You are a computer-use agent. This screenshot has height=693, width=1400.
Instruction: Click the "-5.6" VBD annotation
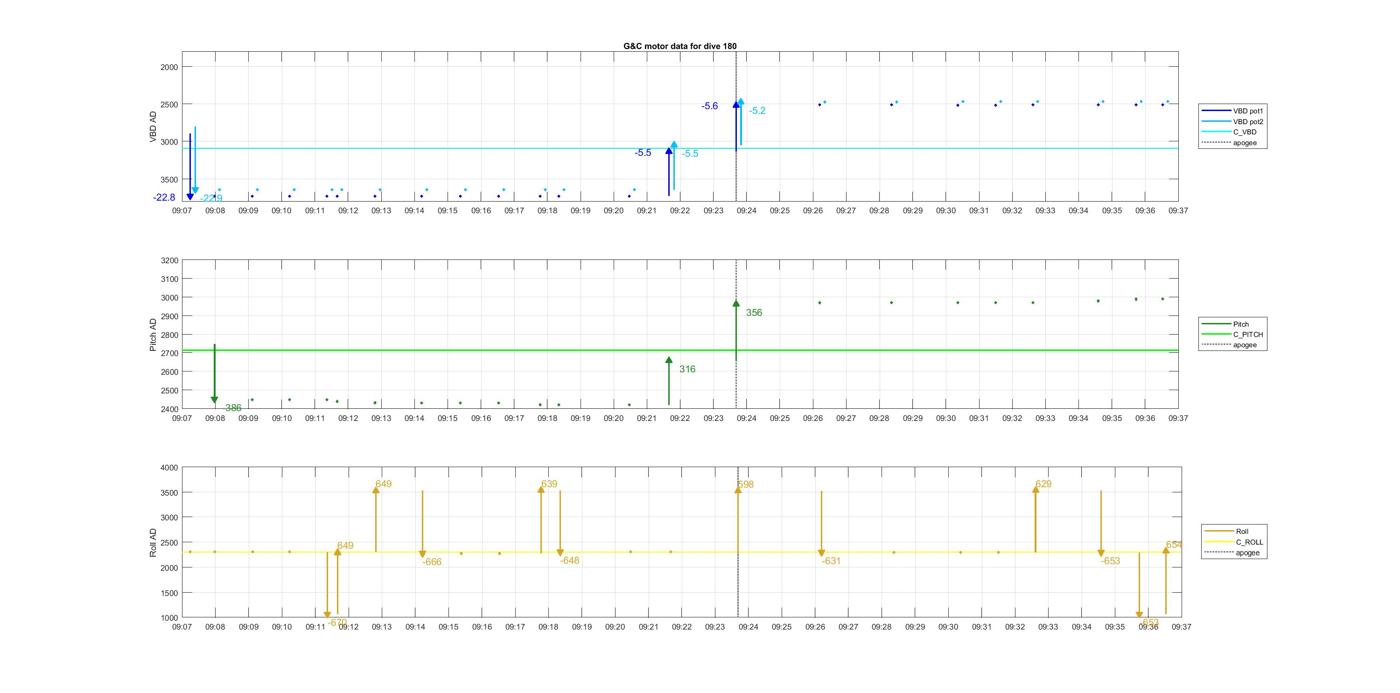pyautogui.click(x=710, y=106)
